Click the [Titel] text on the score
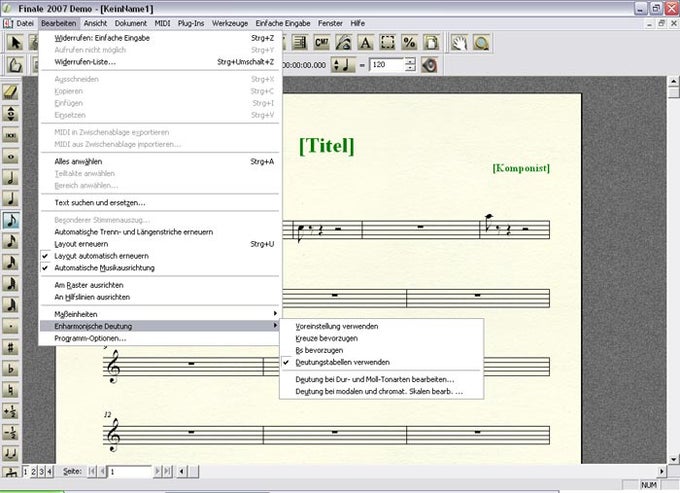The height and width of the screenshot is (493, 680). click(x=327, y=146)
